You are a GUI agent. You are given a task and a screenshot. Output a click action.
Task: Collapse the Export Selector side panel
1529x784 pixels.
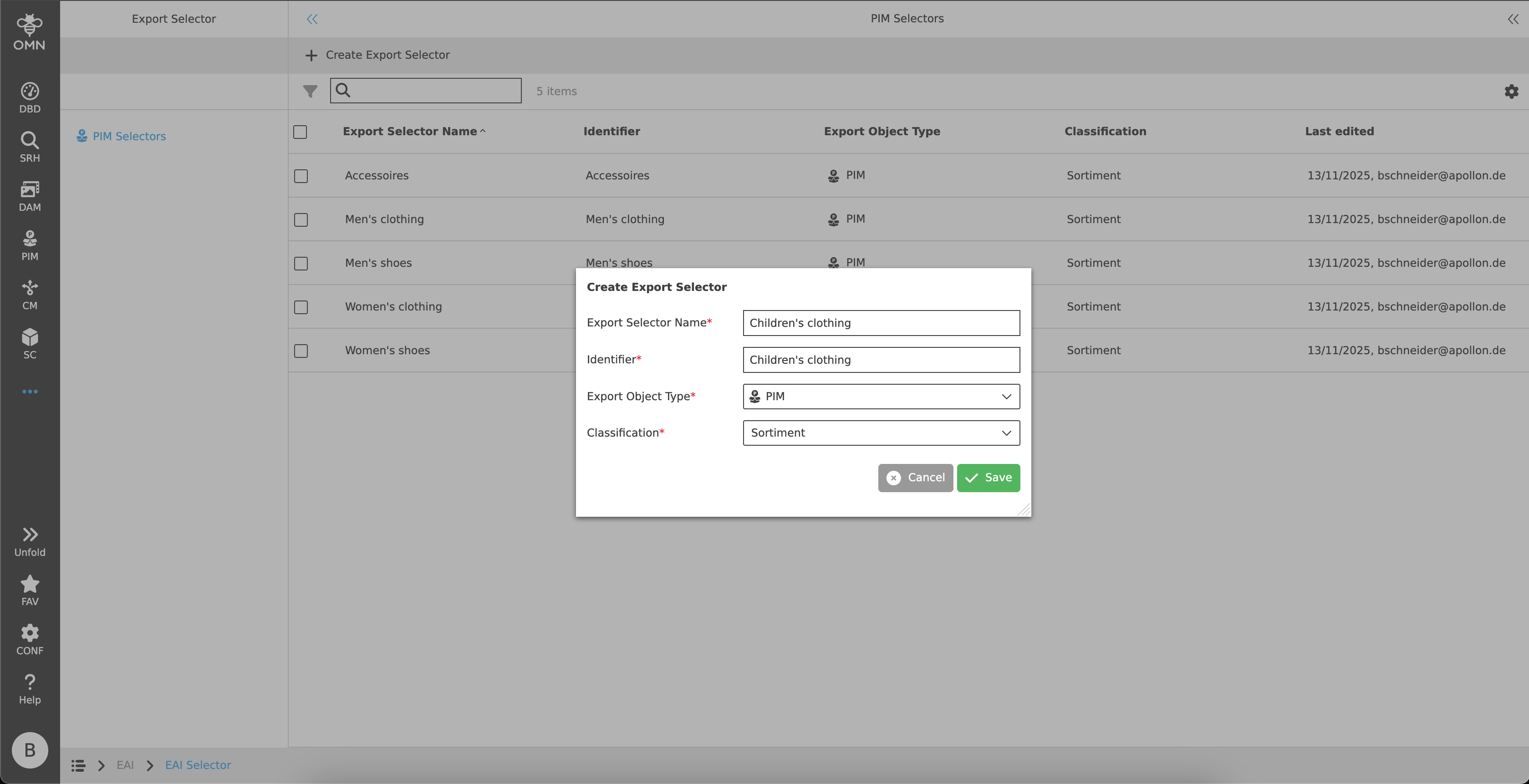click(311, 18)
